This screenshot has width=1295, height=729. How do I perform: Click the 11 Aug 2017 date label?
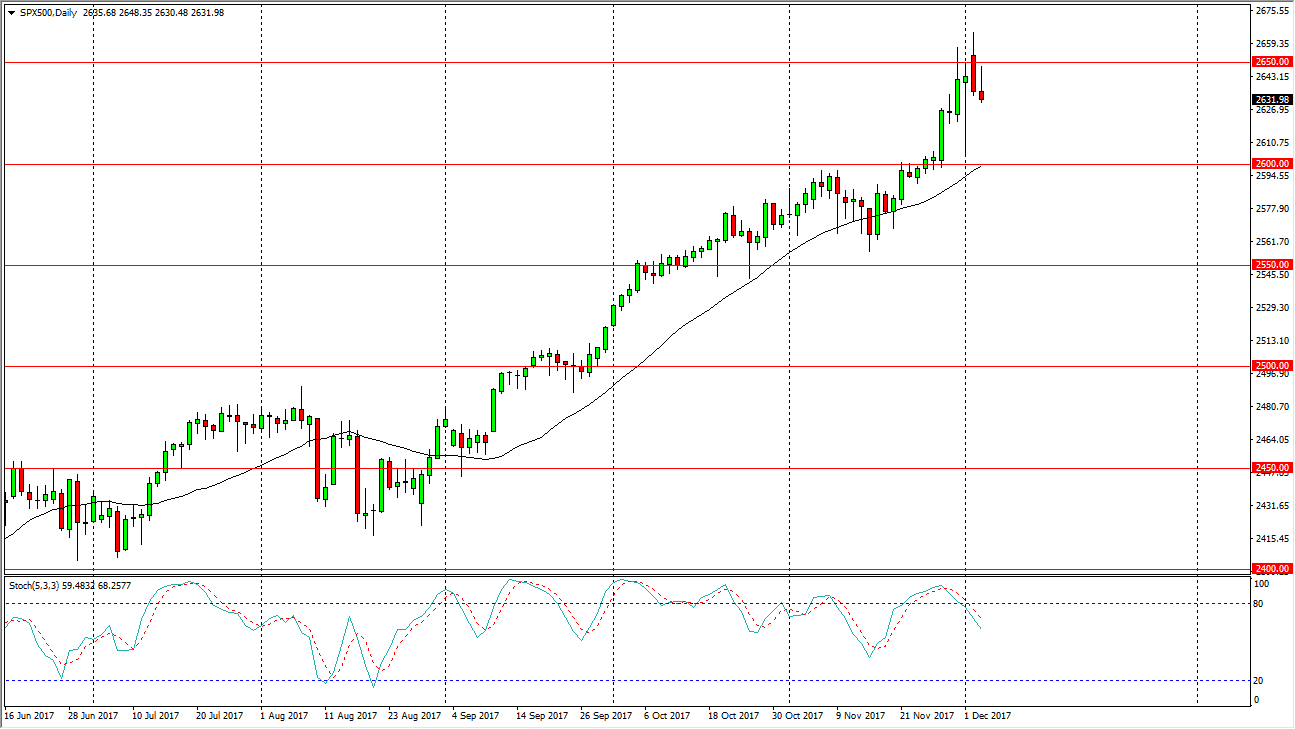[x=349, y=716]
